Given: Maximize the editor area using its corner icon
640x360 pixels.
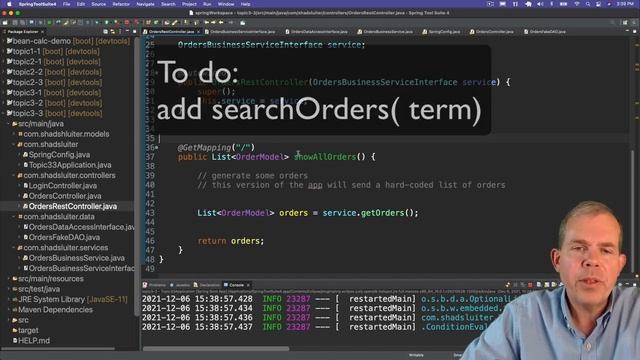Looking at the screenshot, I should [635, 31].
